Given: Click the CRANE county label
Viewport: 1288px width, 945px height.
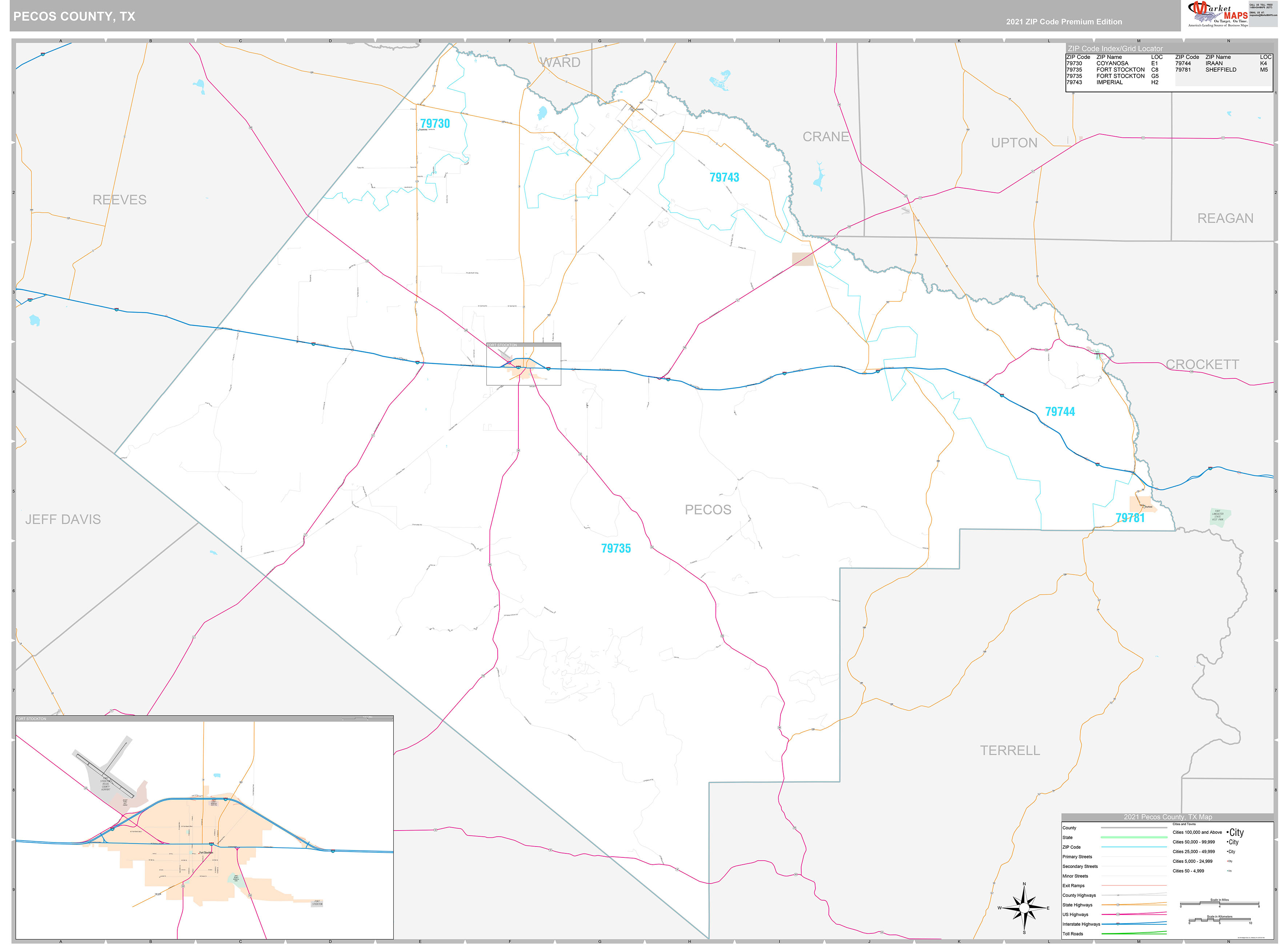Looking at the screenshot, I should 826,137.
